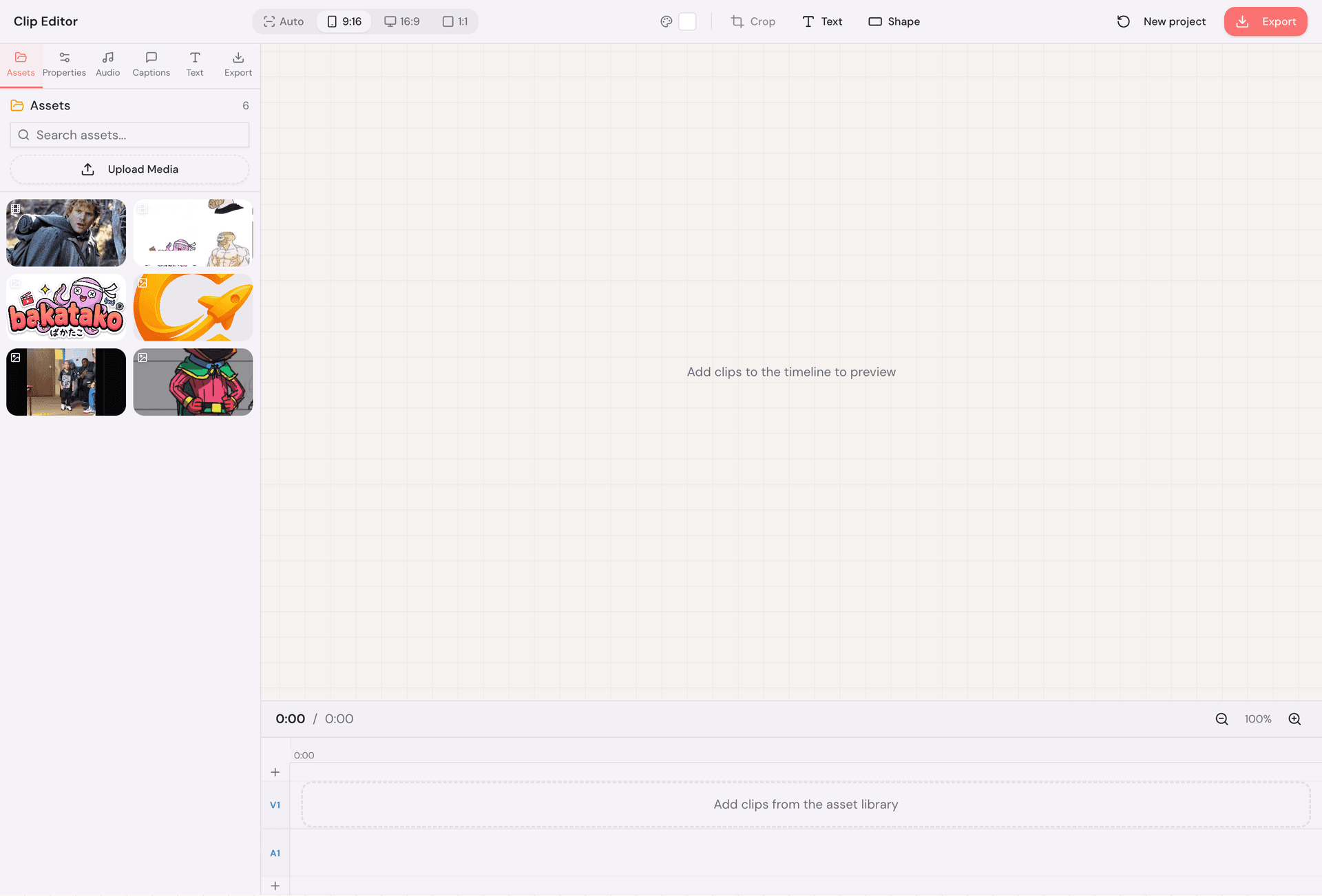
Task: Zoom in on the timeline
Action: (1295, 718)
